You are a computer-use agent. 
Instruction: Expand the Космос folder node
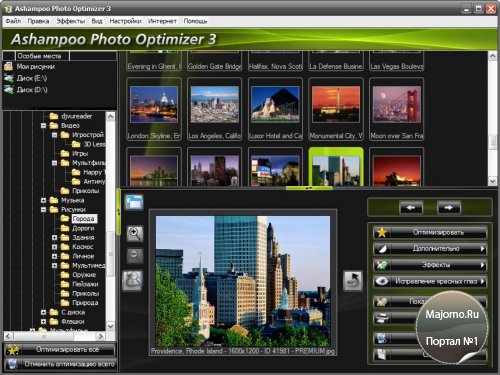pyautogui.click(x=54, y=247)
